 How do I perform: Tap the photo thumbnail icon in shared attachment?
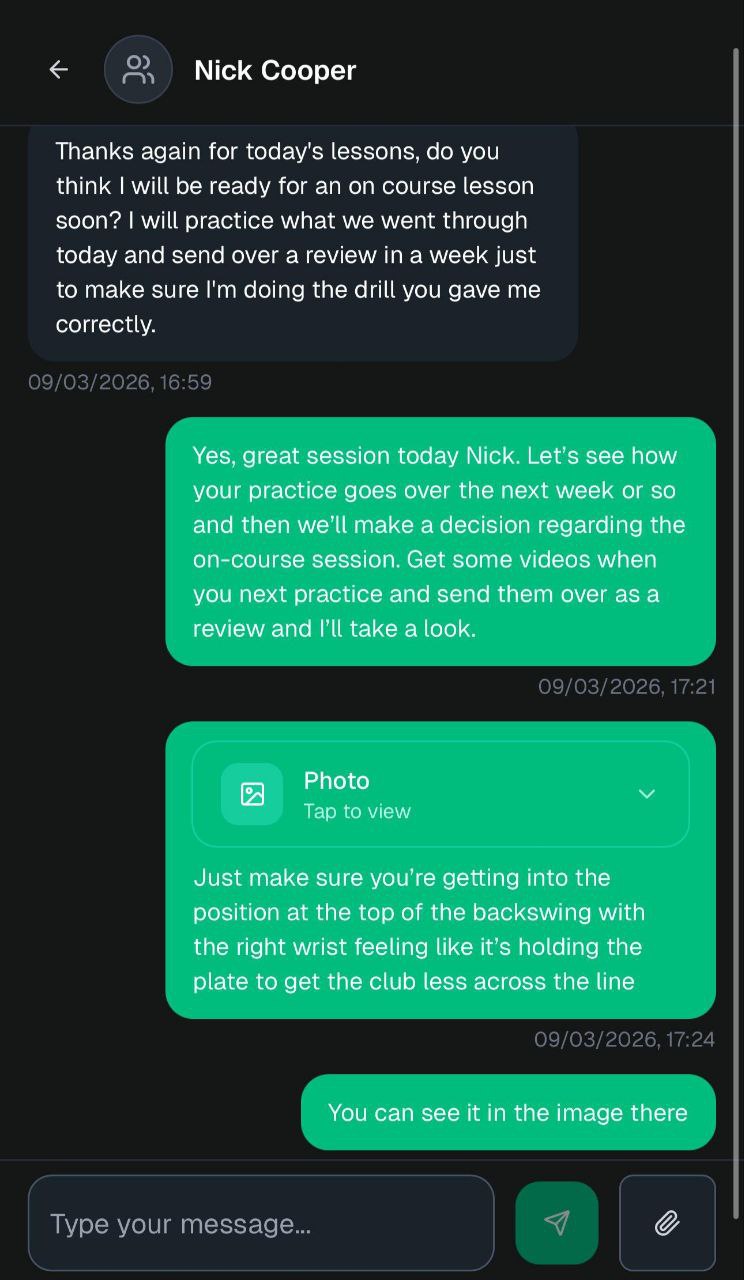[251, 793]
